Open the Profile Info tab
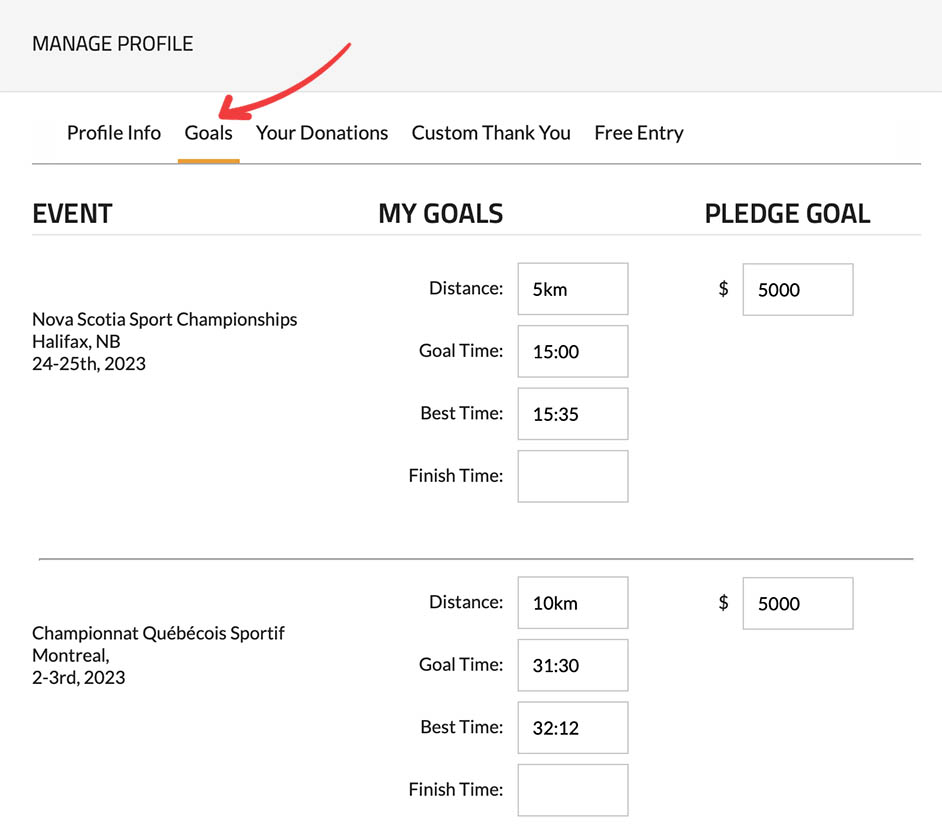942x836 pixels. click(113, 133)
